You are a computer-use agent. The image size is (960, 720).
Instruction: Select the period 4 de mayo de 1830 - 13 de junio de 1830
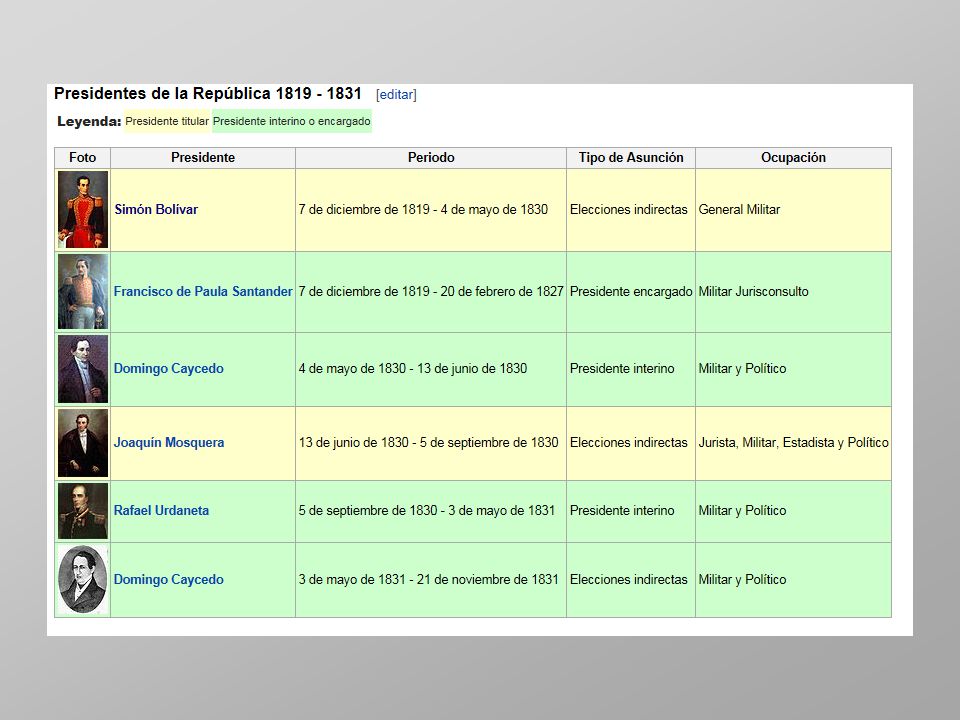[x=413, y=369]
